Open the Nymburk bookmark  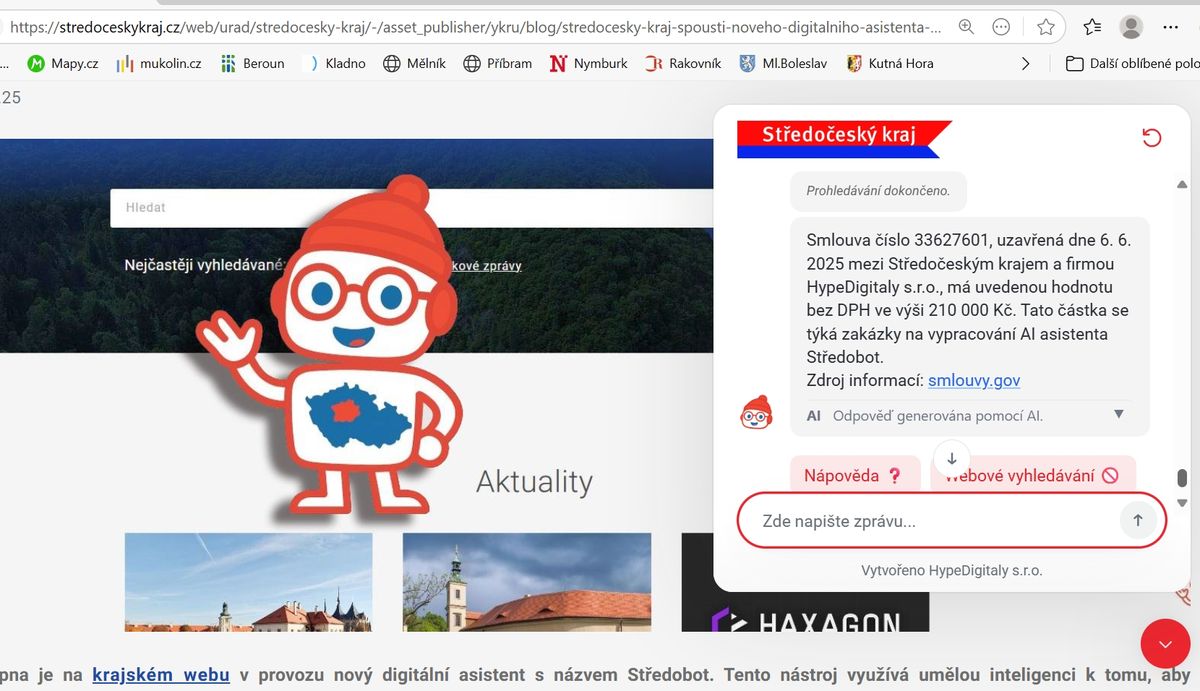click(589, 63)
